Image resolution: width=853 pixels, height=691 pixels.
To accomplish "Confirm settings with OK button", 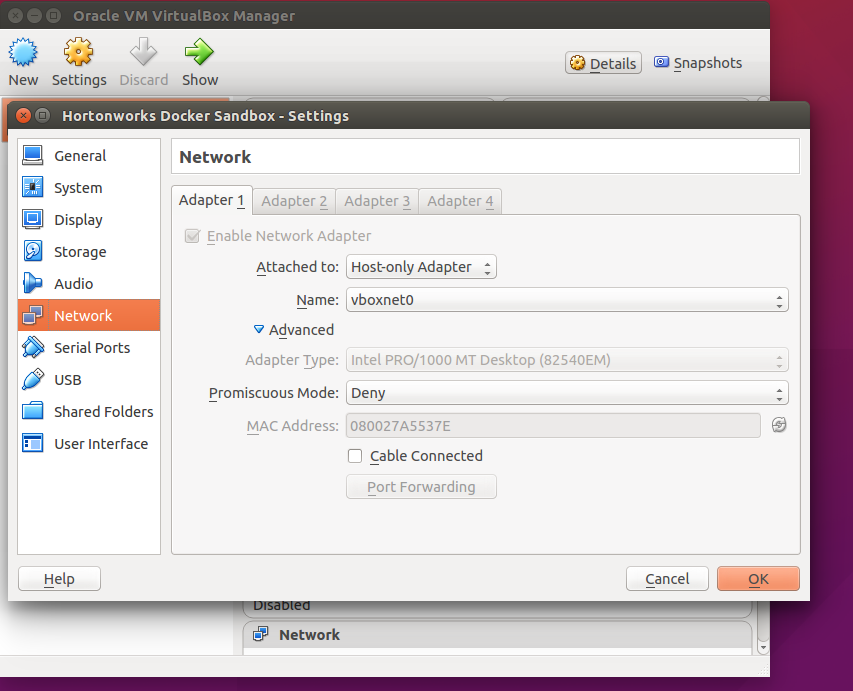I will [x=758, y=578].
